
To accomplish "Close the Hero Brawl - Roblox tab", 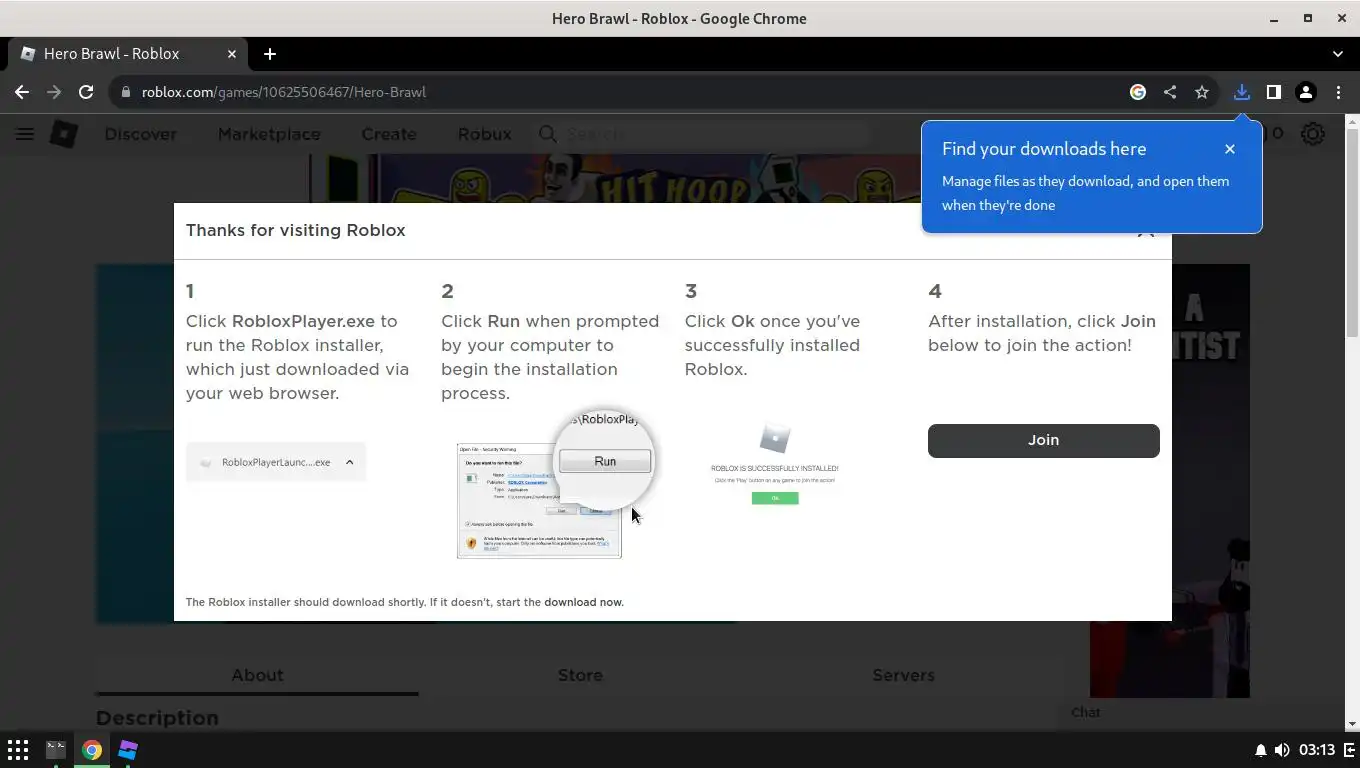I will [x=232, y=54].
